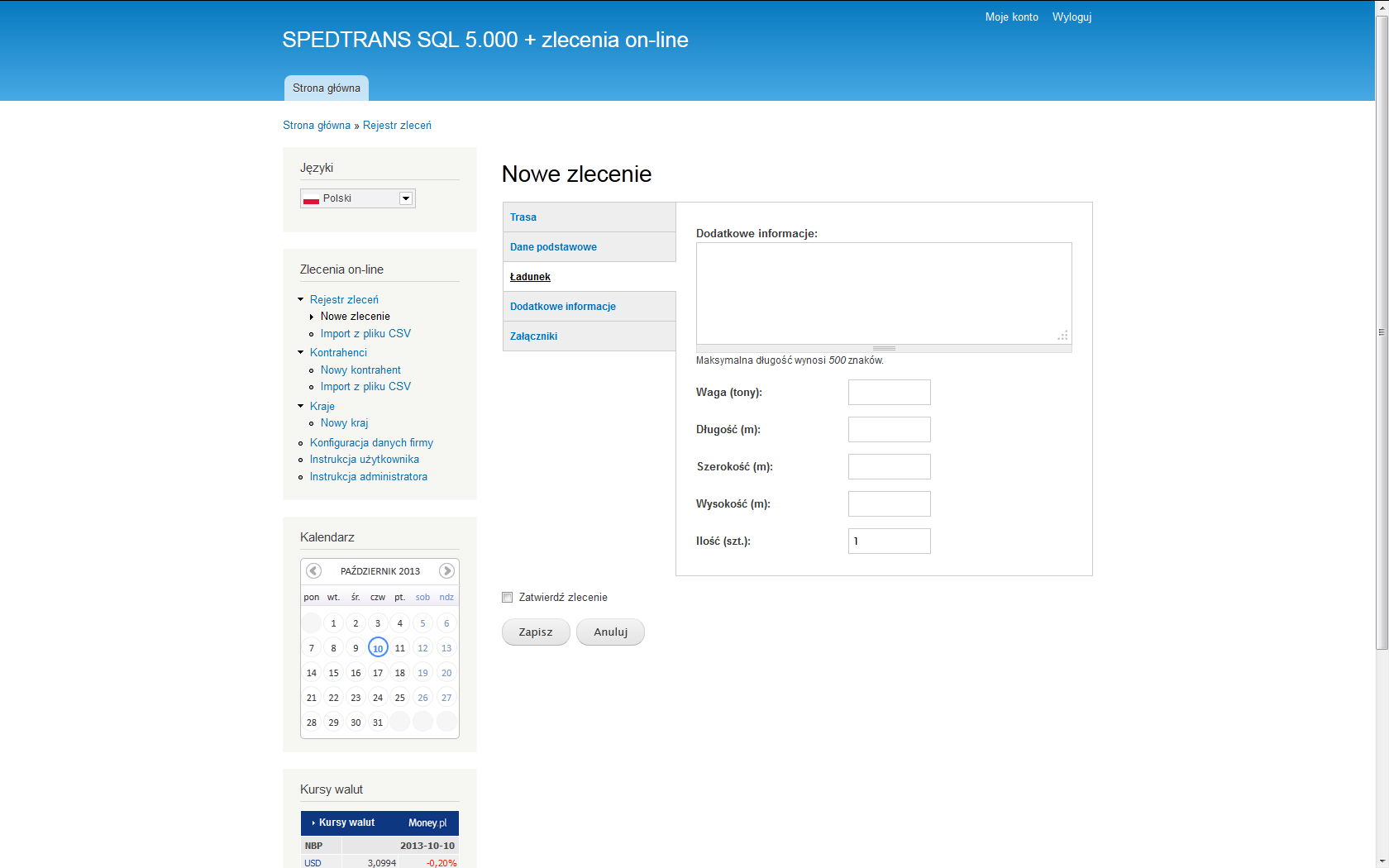Click the USD currency link
1389x868 pixels.
(313, 862)
